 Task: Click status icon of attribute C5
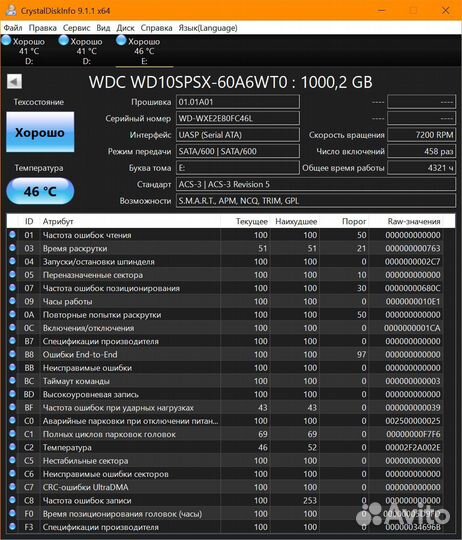tap(12, 460)
